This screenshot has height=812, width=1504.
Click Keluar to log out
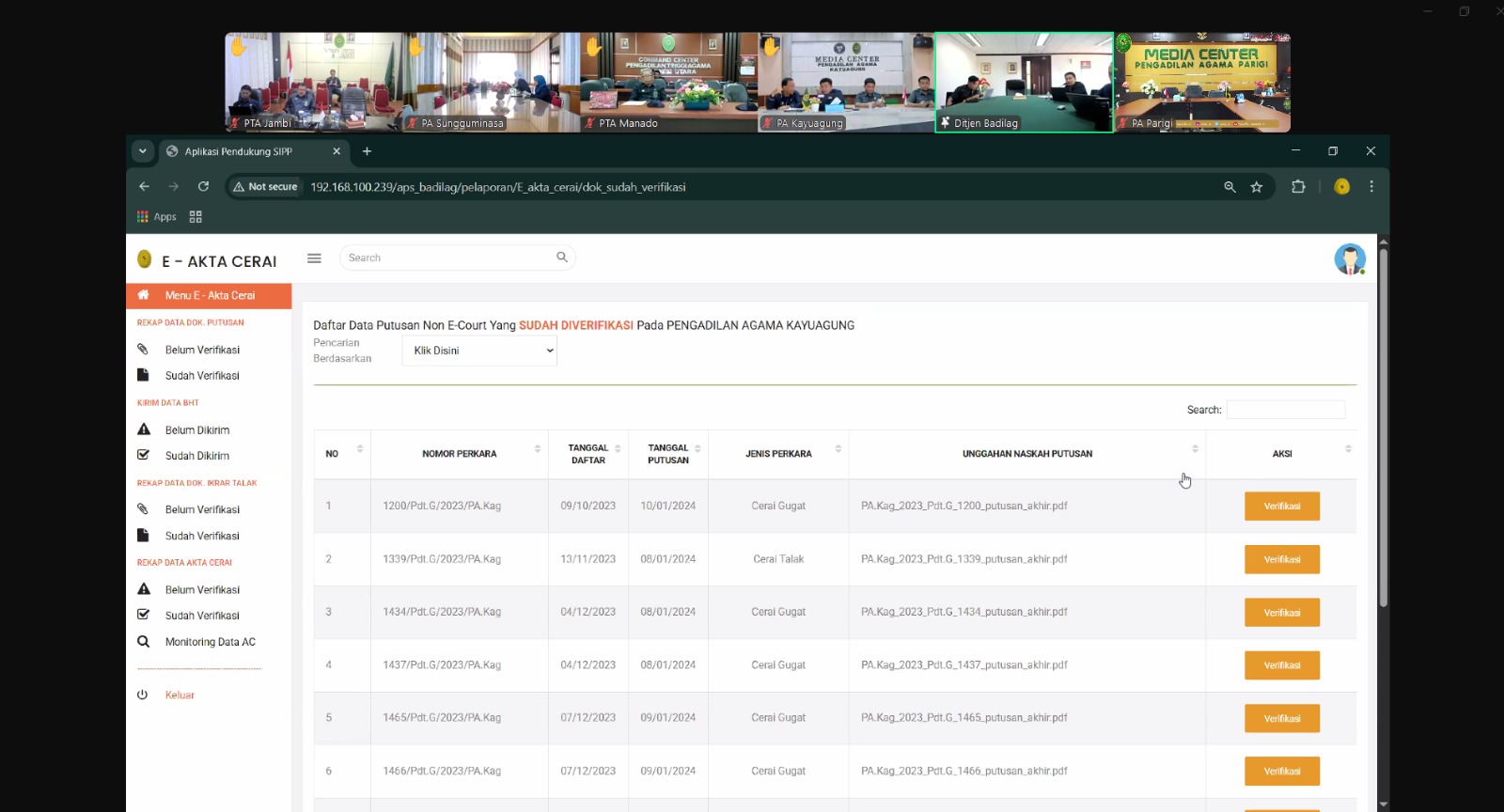tap(180, 695)
